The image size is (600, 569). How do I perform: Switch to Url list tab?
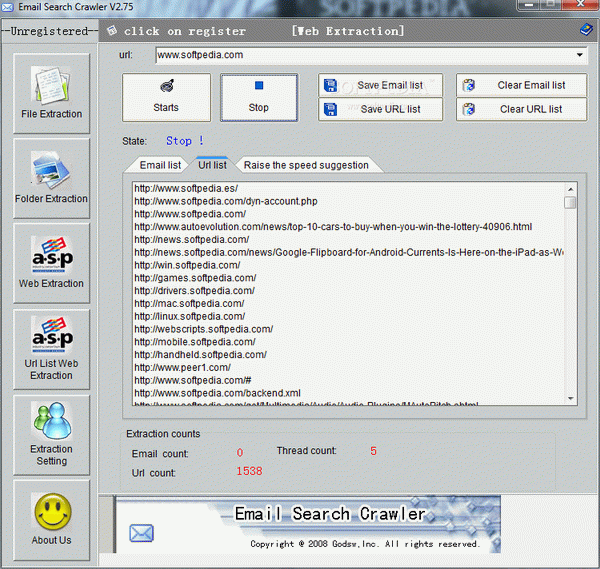pyautogui.click(x=212, y=165)
